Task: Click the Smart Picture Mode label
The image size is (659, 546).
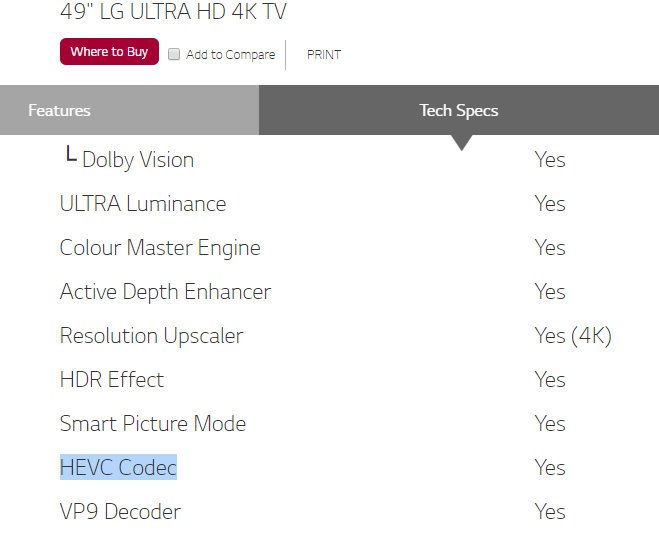Action: point(153,424)
